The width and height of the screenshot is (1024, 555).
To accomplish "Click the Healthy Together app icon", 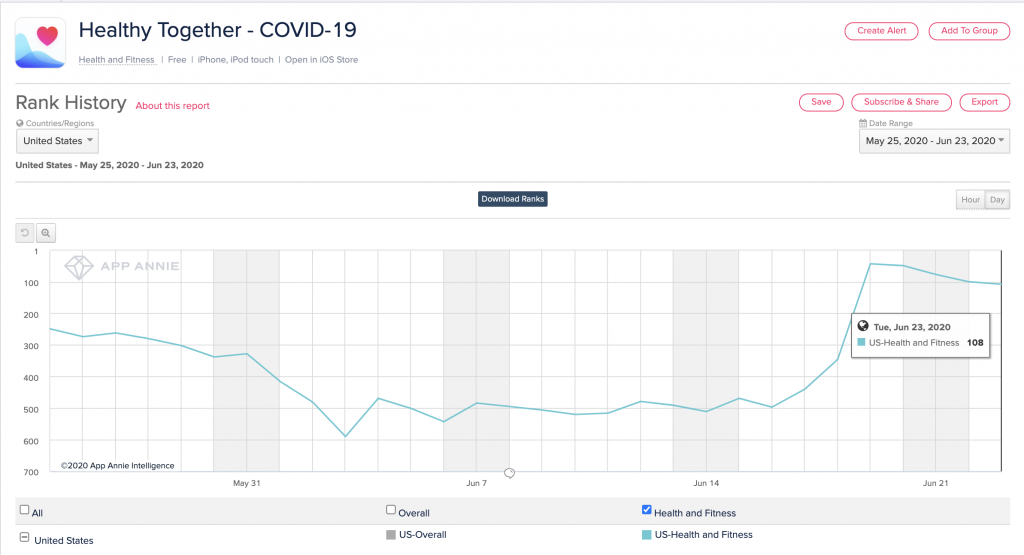I will (x=40, y=43).
